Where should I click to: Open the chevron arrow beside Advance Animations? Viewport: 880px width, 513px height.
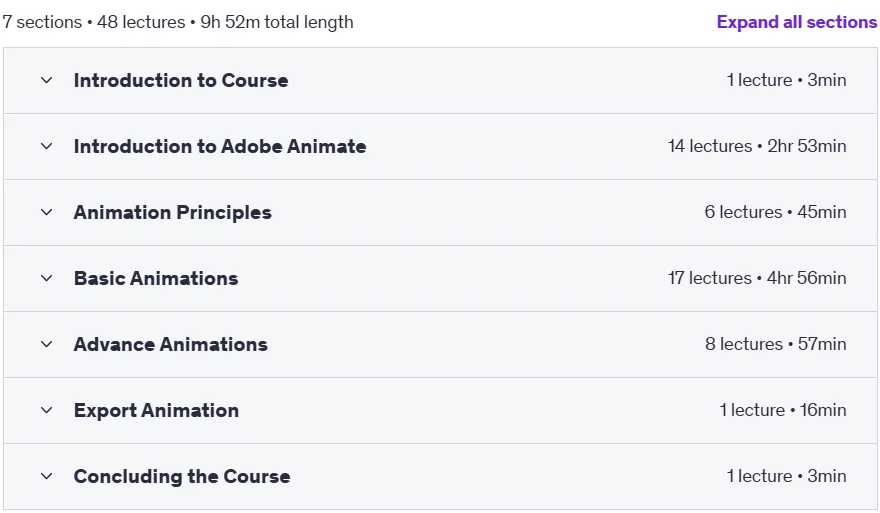point(47,344)
